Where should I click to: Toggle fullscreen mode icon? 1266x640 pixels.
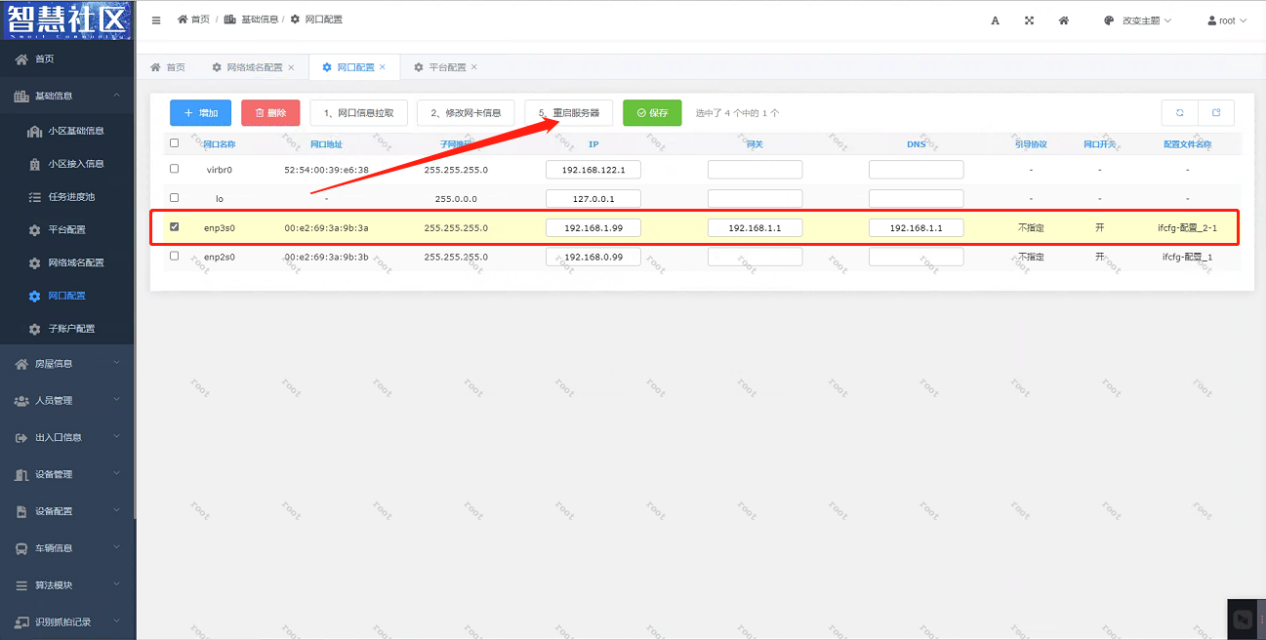(x=1029, y=20)
